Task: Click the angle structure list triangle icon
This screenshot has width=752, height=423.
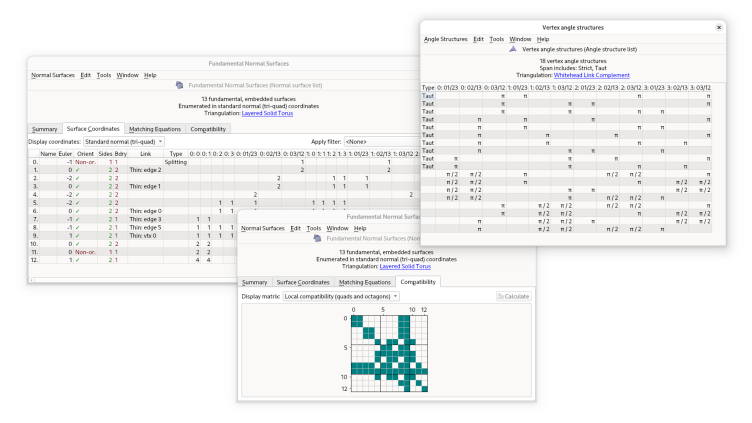Action: [514, 48]
